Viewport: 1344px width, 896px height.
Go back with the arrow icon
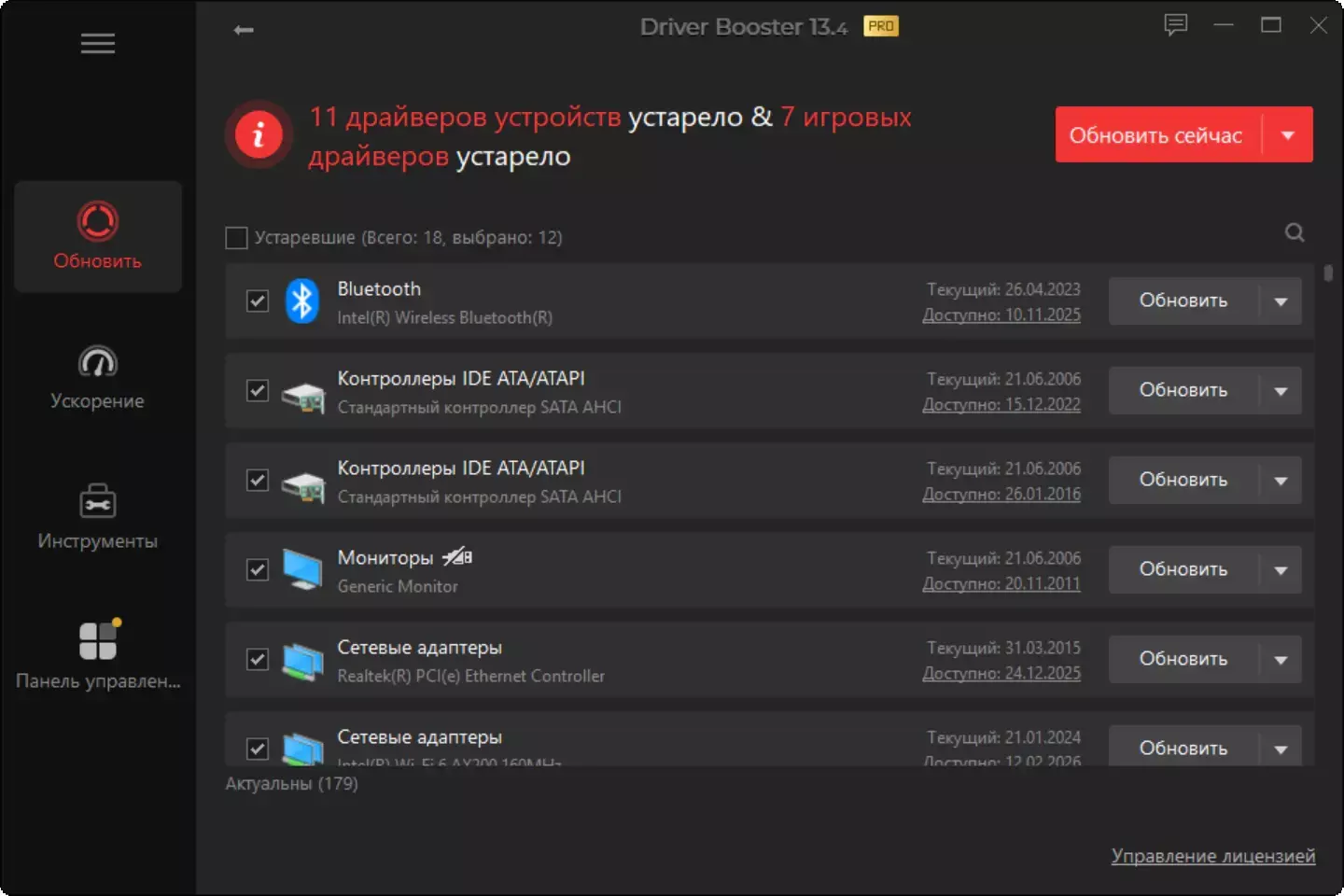tap(244, 30)
